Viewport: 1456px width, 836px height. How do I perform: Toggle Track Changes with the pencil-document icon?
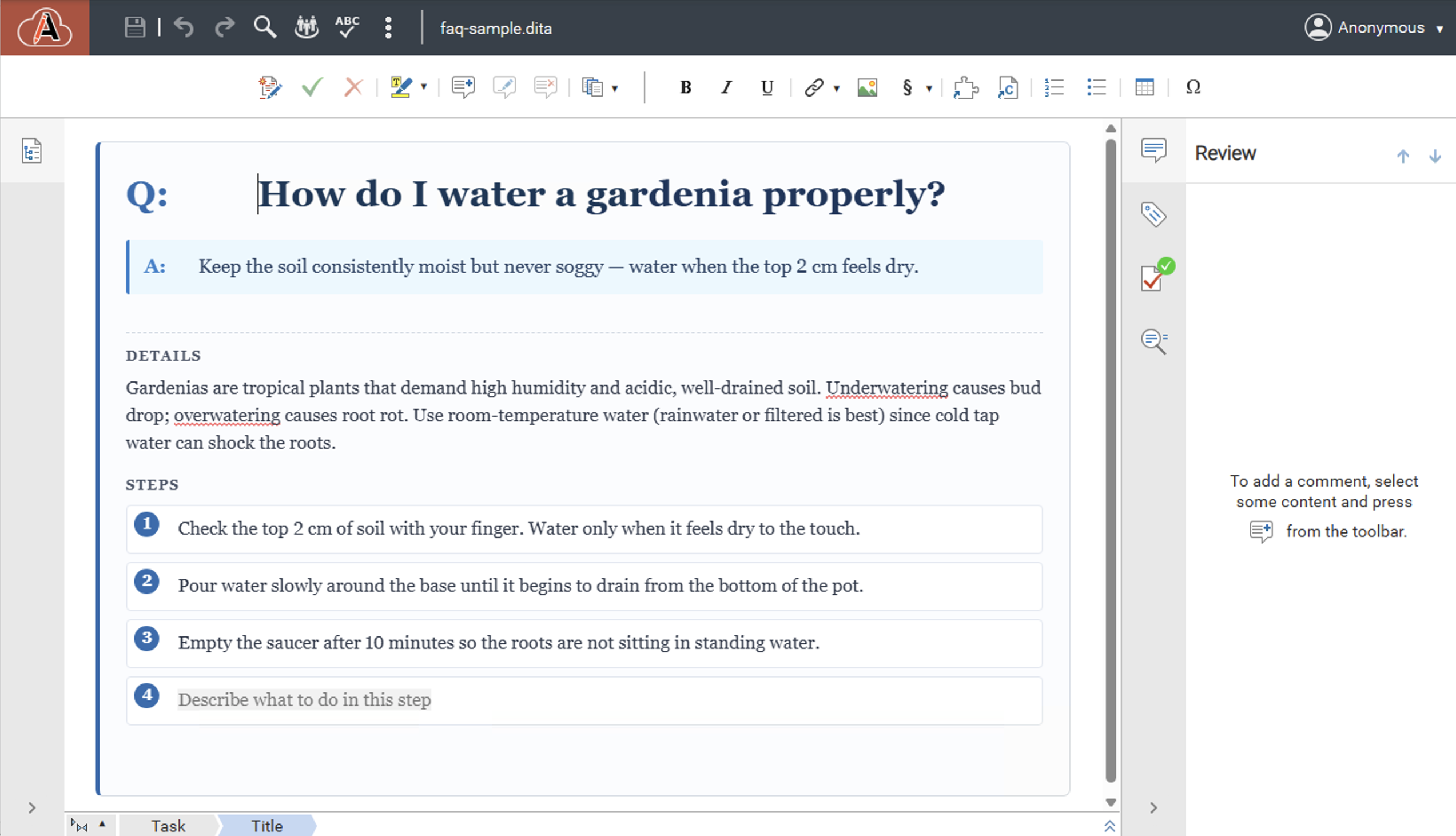click(269, 88)
